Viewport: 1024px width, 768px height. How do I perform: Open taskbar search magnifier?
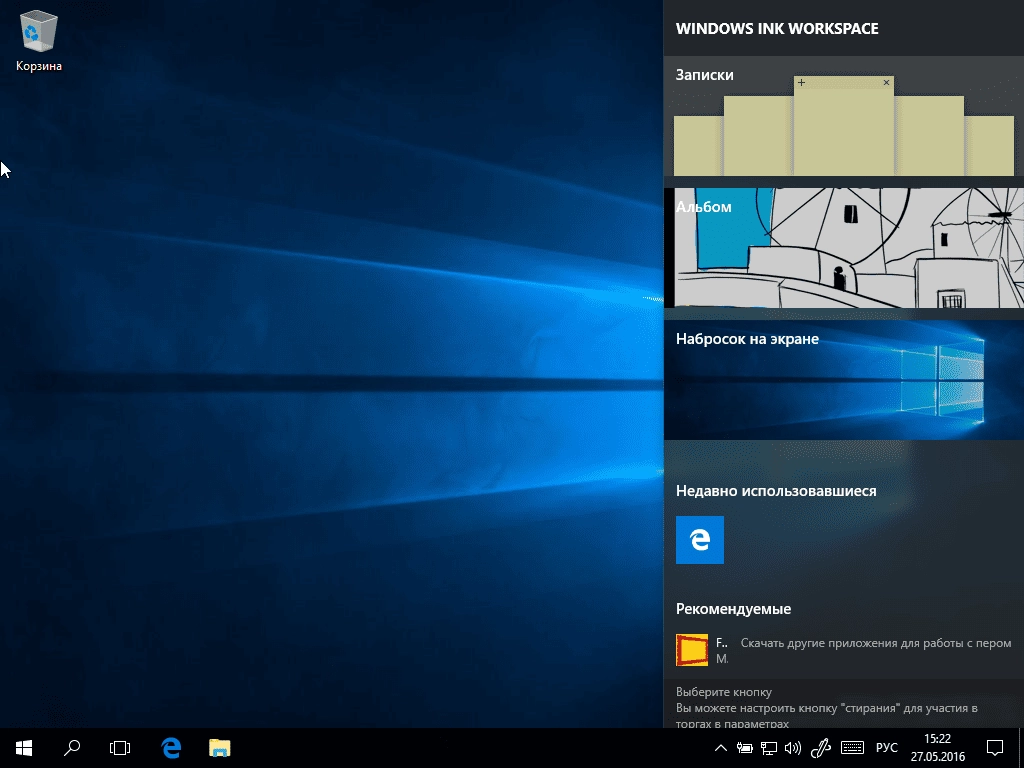[72, 748]
